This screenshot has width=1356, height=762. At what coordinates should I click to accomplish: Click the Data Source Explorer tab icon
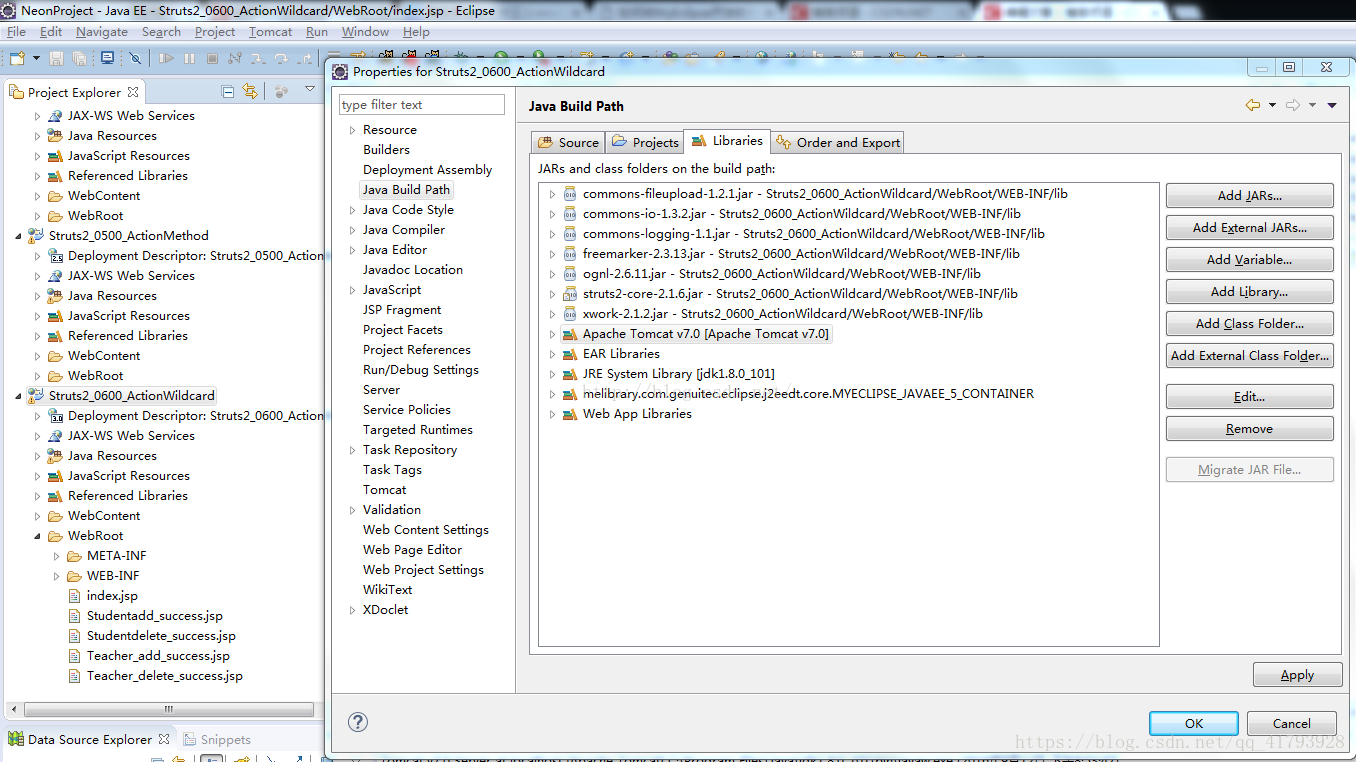(x=16, y=739)
